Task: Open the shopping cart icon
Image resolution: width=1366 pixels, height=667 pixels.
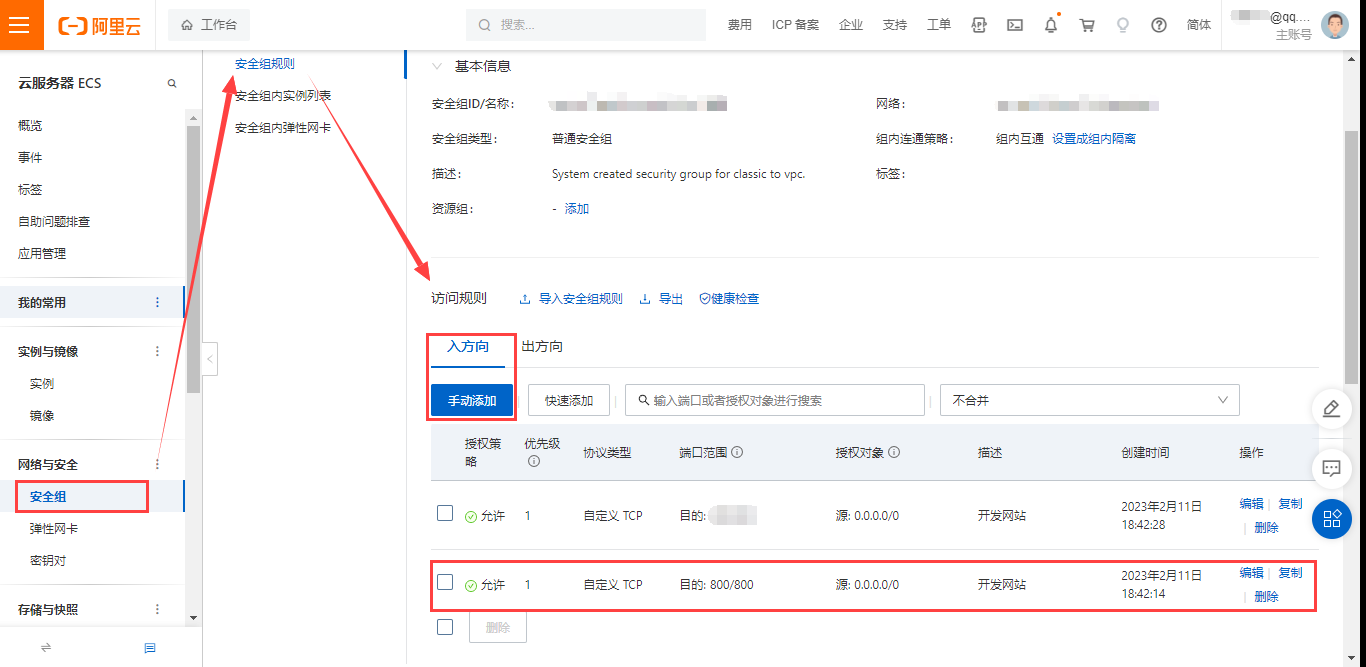Action: tap(1087, 25)
